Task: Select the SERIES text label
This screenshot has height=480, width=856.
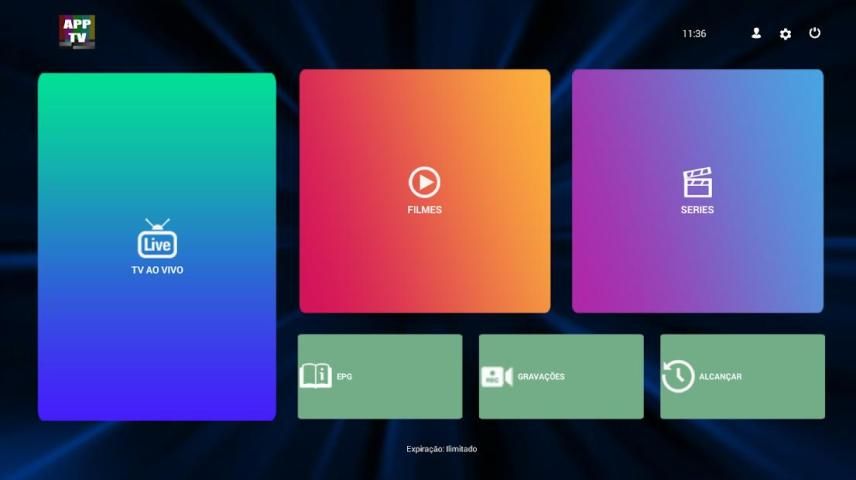Action: click(x=697, y=210)
